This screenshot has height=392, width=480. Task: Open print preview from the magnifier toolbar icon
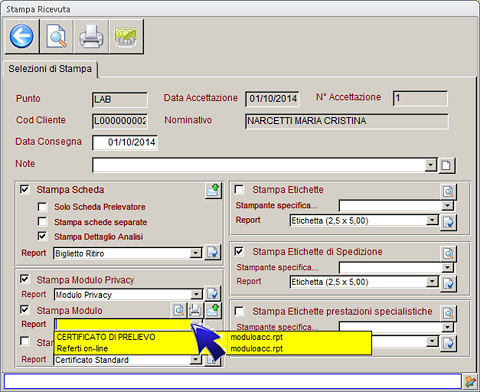[56, 36]
